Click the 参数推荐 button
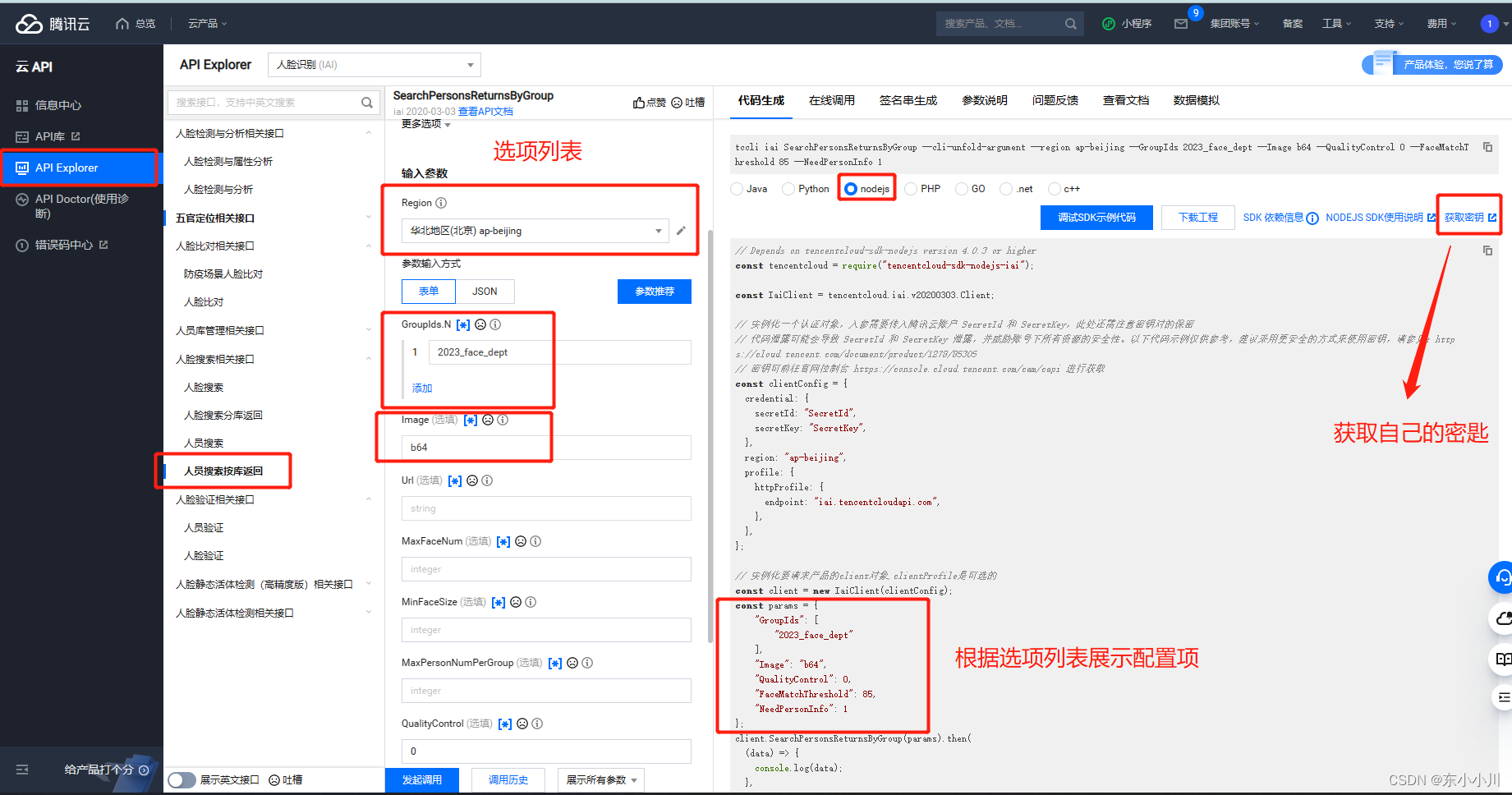 (655, 292)
